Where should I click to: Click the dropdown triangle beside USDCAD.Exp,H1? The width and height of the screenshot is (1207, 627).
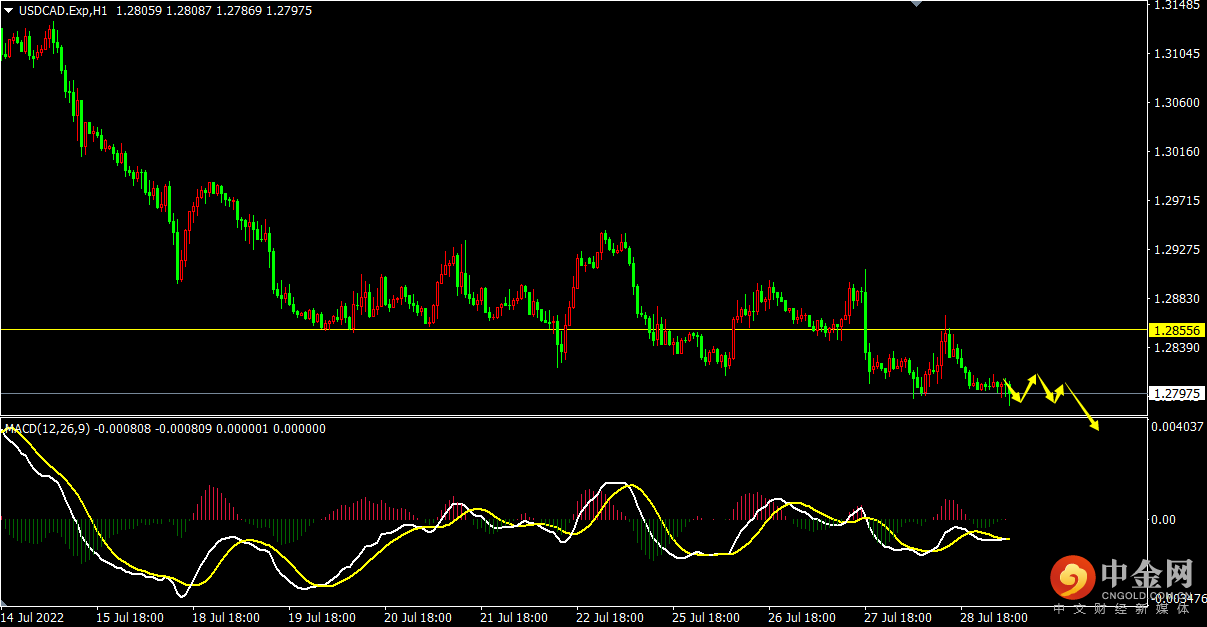click(x=9, y=11)
